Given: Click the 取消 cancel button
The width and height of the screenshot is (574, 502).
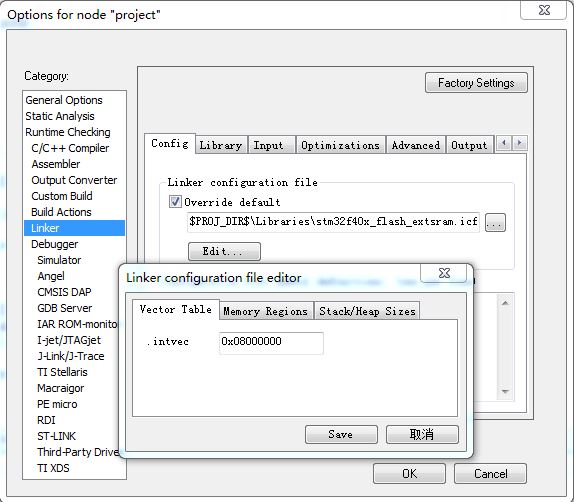Looking at the screenshot, I should coord(422,434).
